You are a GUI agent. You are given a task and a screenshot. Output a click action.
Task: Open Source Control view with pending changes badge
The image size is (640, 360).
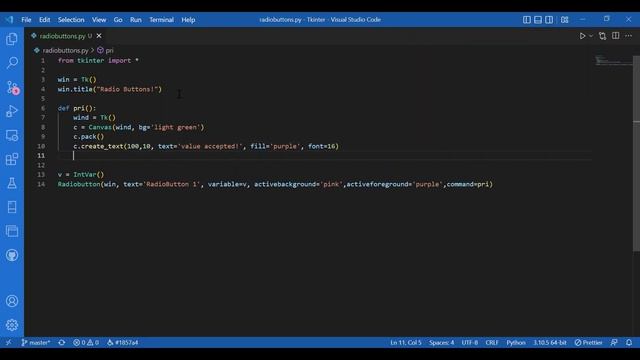12,87
